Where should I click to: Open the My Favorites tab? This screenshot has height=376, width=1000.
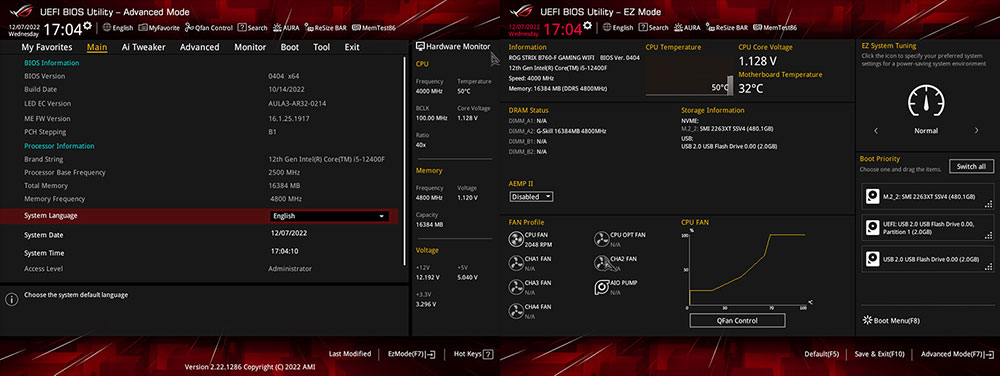point(47,47)
